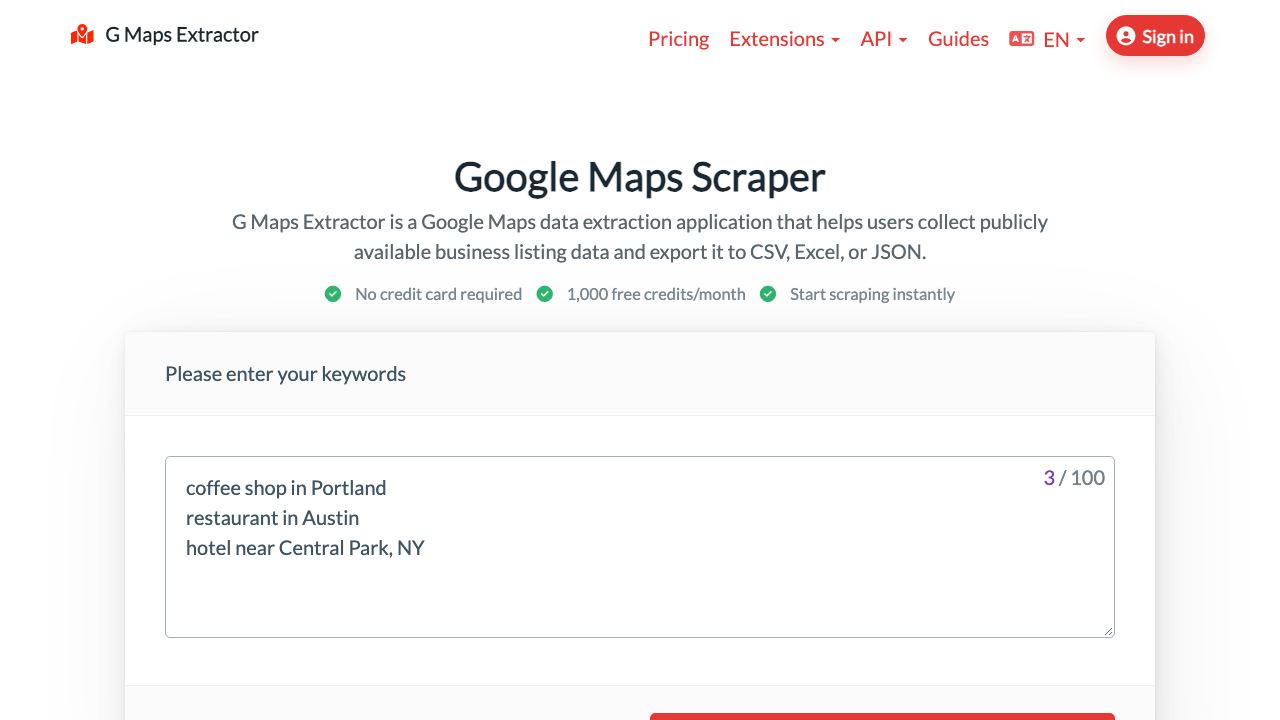The image size is (1280, 720).
Task: Click the 'hotel near Central Park, NY' line
Action: pyautogui.click(x=305, y=548)
